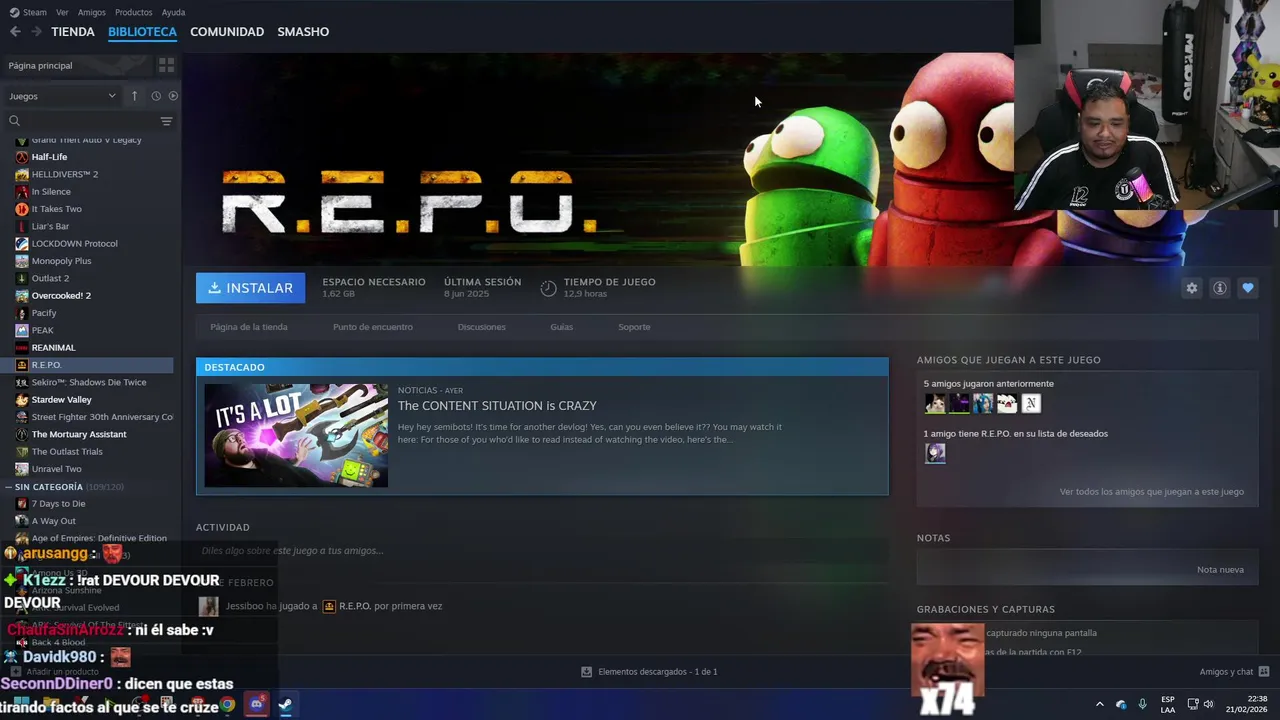Open the Amigos menu
1280x720 pixels.
[x=91, y=12]
